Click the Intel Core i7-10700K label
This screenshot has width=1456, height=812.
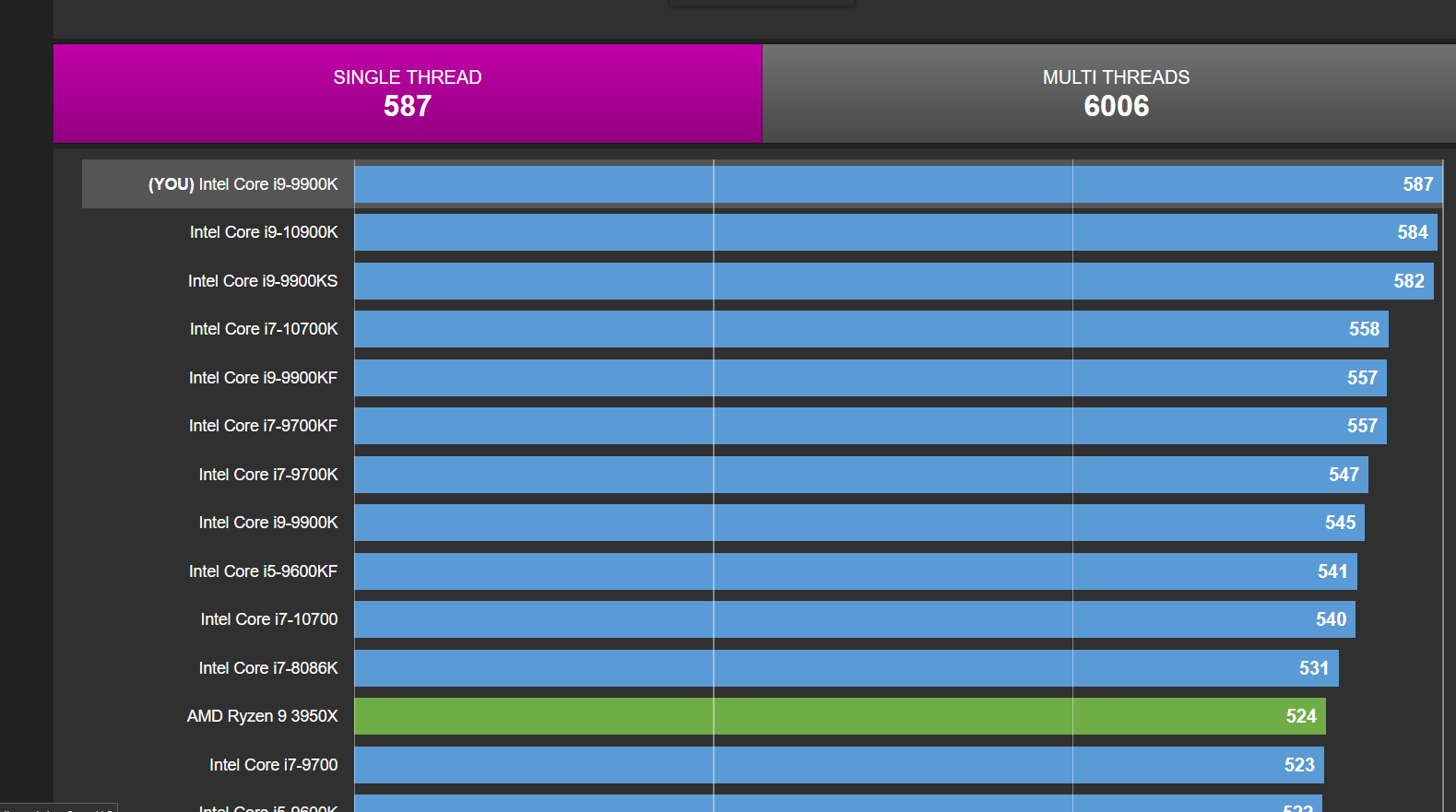click(264, 329)
